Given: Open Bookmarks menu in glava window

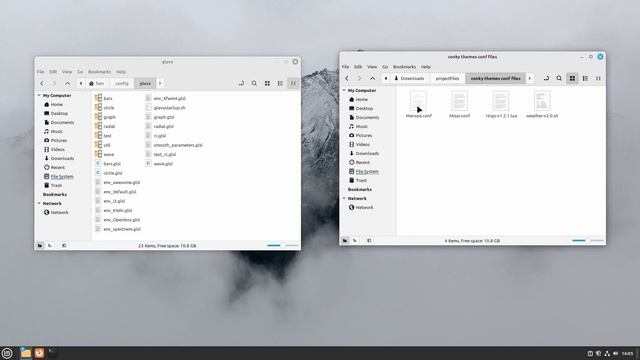Looking at the screenshot, I should pos(99,72).
